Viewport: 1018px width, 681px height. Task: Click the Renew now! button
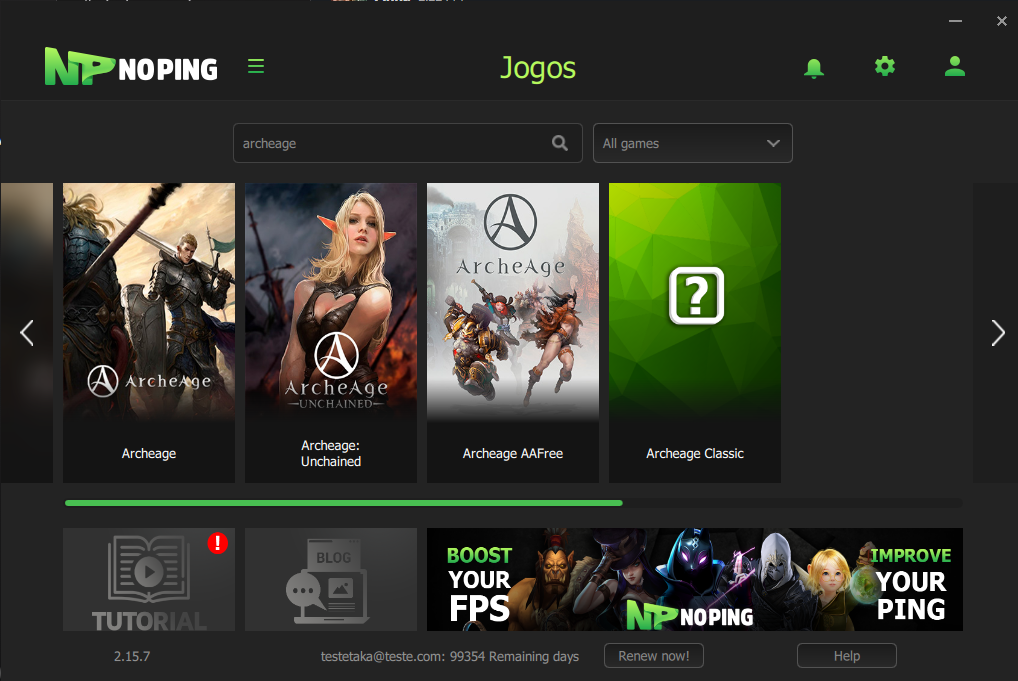654,656
